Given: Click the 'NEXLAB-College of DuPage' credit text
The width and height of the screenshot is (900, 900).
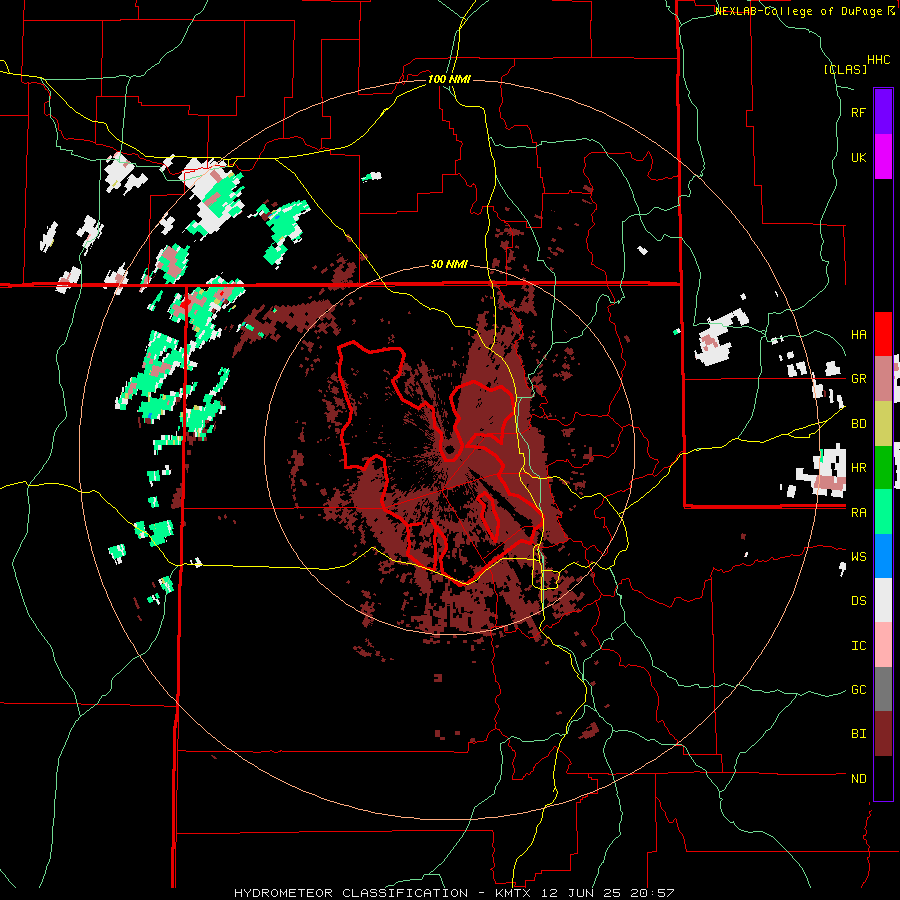Looking at the screenshot, I should 800,11.
